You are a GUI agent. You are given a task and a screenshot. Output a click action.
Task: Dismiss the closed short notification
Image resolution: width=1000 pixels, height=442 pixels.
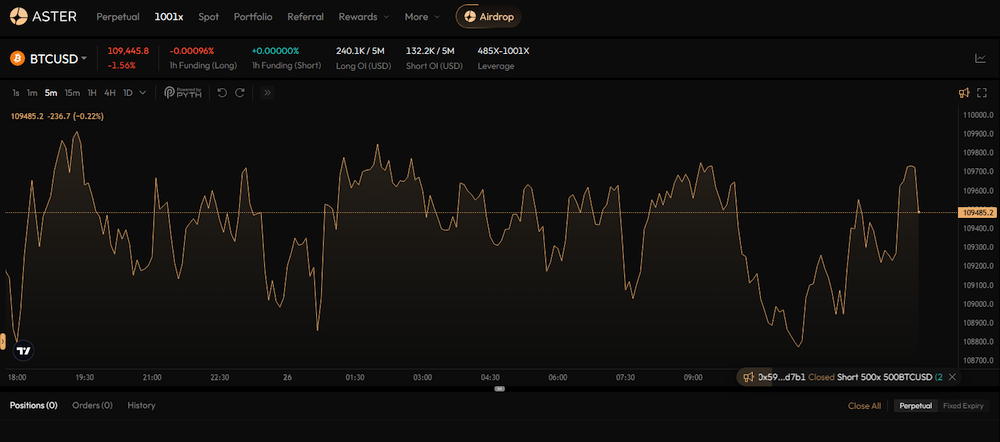[x=952, y=377]
